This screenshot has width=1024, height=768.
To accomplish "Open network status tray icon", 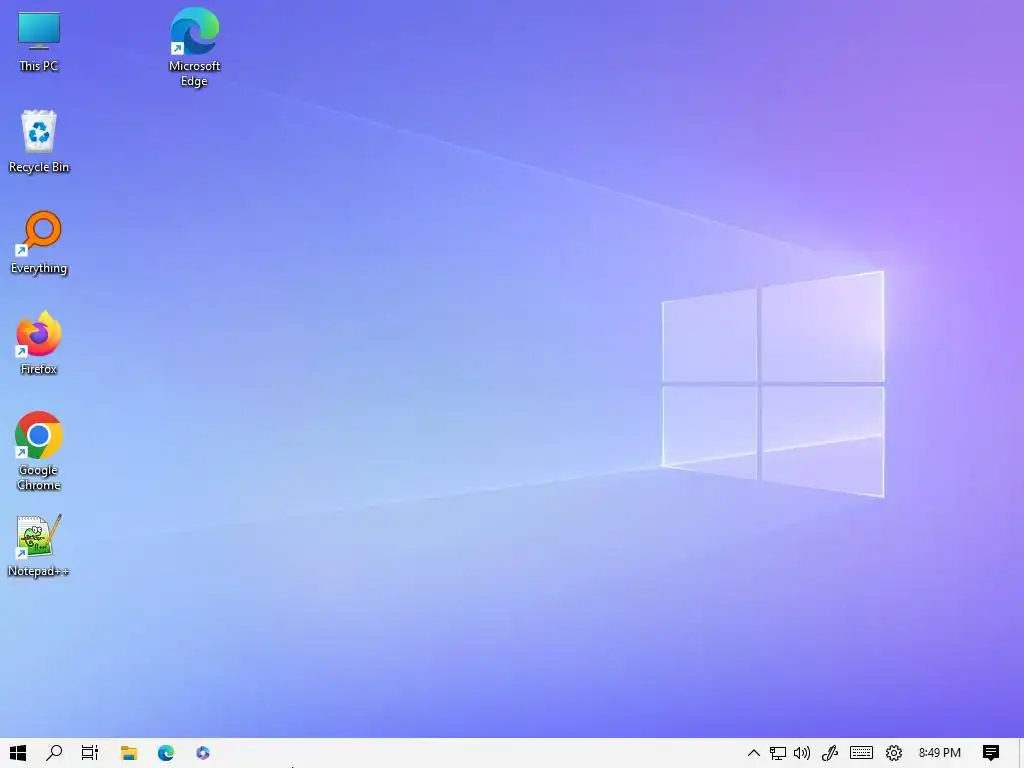I will point(778,753).
